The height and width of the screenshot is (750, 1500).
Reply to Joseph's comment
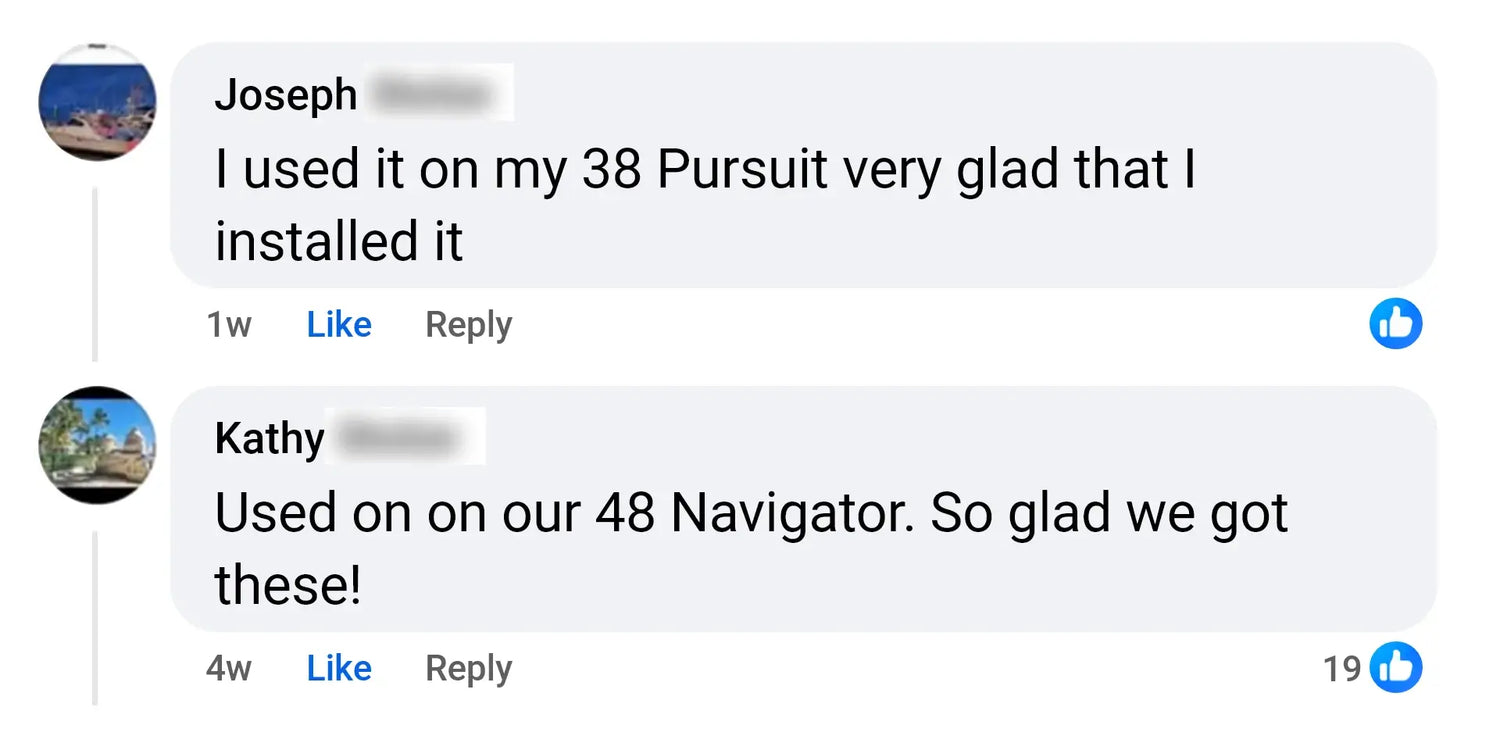[x=468, y=325]
